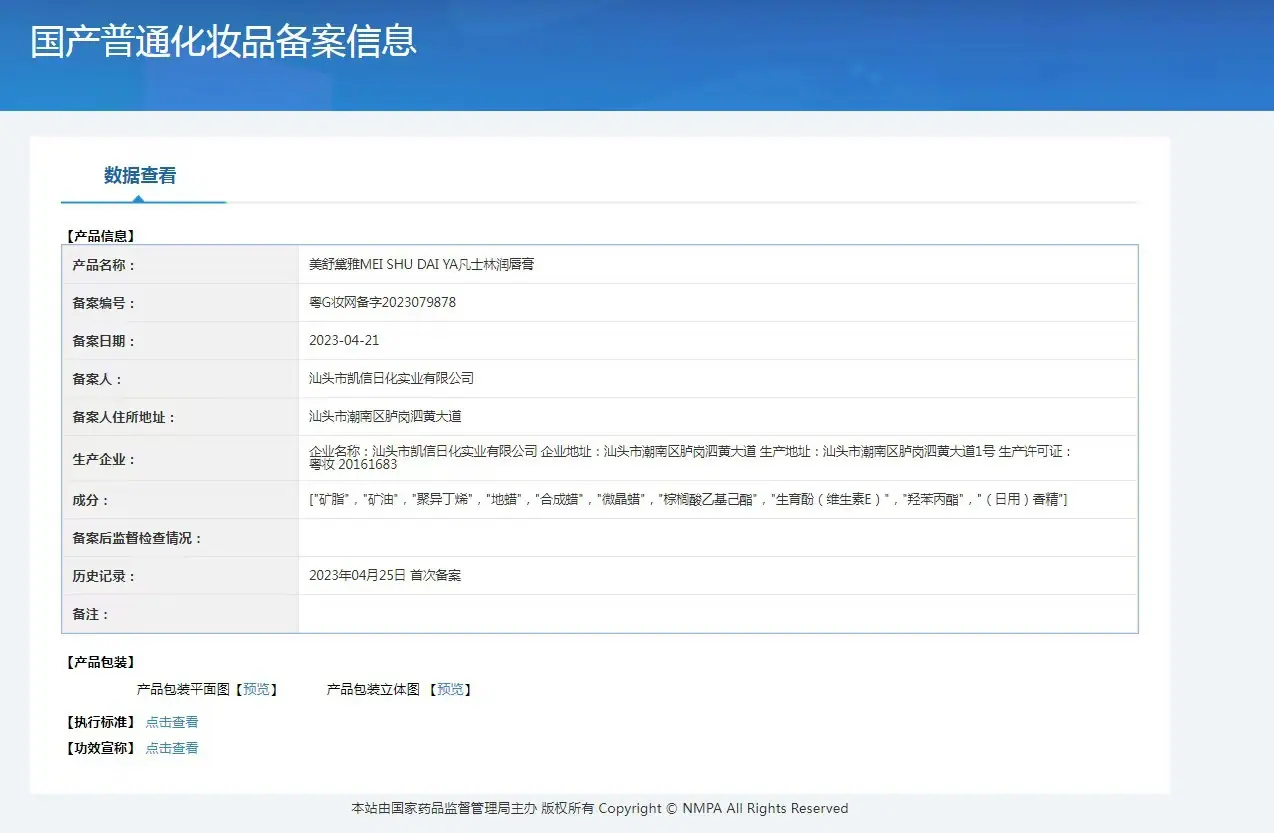Select record number 粤G妆网备字2023079878
The width and height of the screenshot is (1274, 833).
[x=383, y=302]
